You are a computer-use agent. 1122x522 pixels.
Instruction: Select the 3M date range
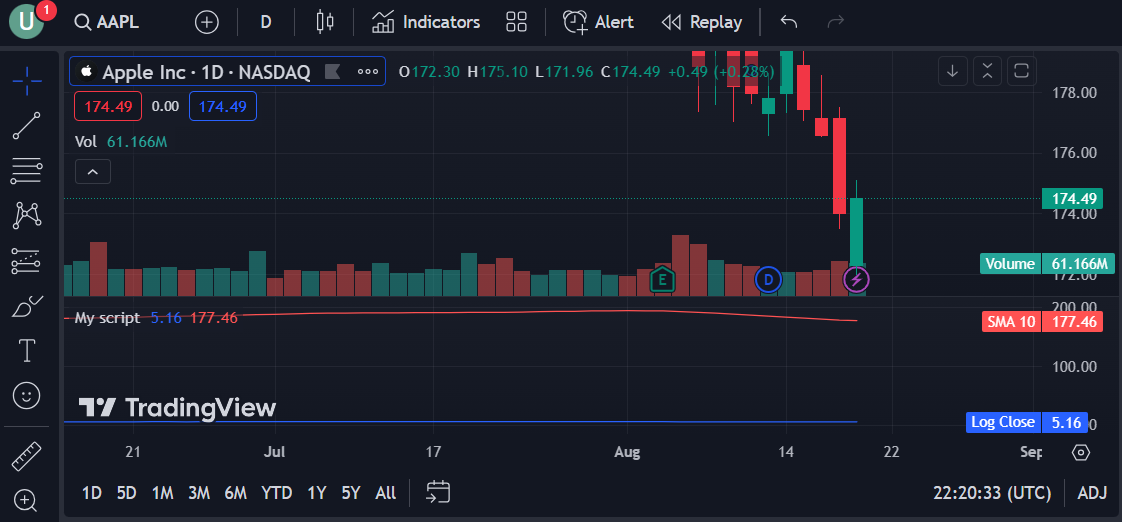[199, 493]
